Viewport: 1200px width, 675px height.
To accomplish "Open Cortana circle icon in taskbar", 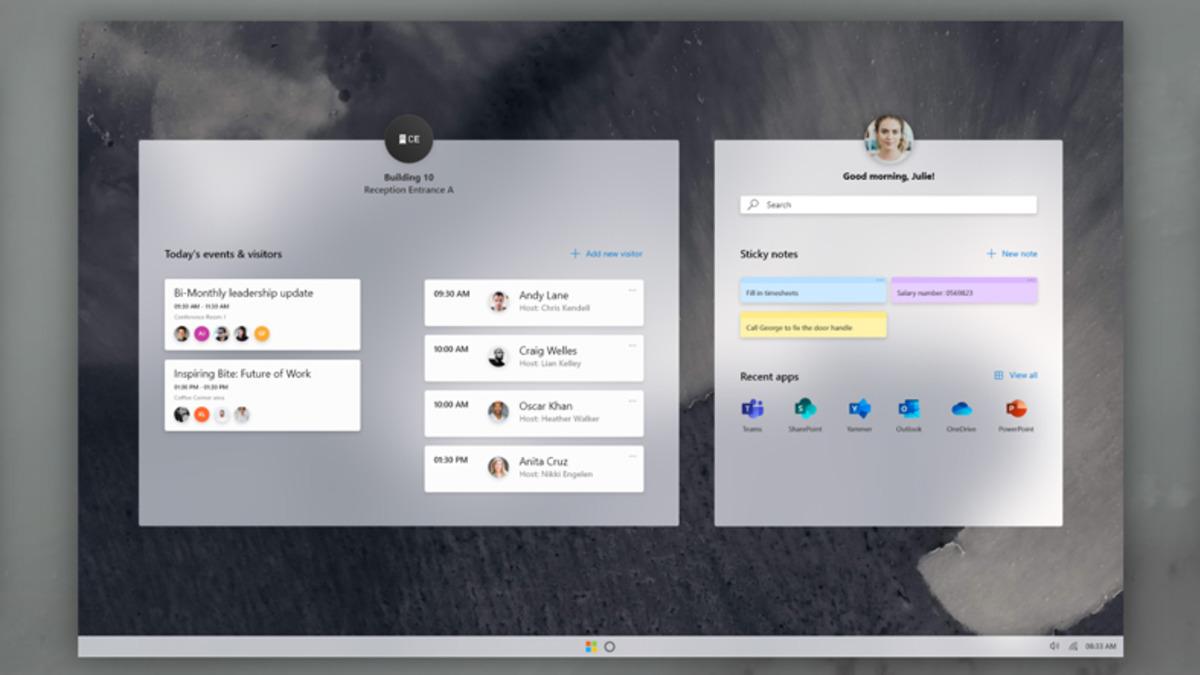I will pyautogui.click(x=610, y=647).
